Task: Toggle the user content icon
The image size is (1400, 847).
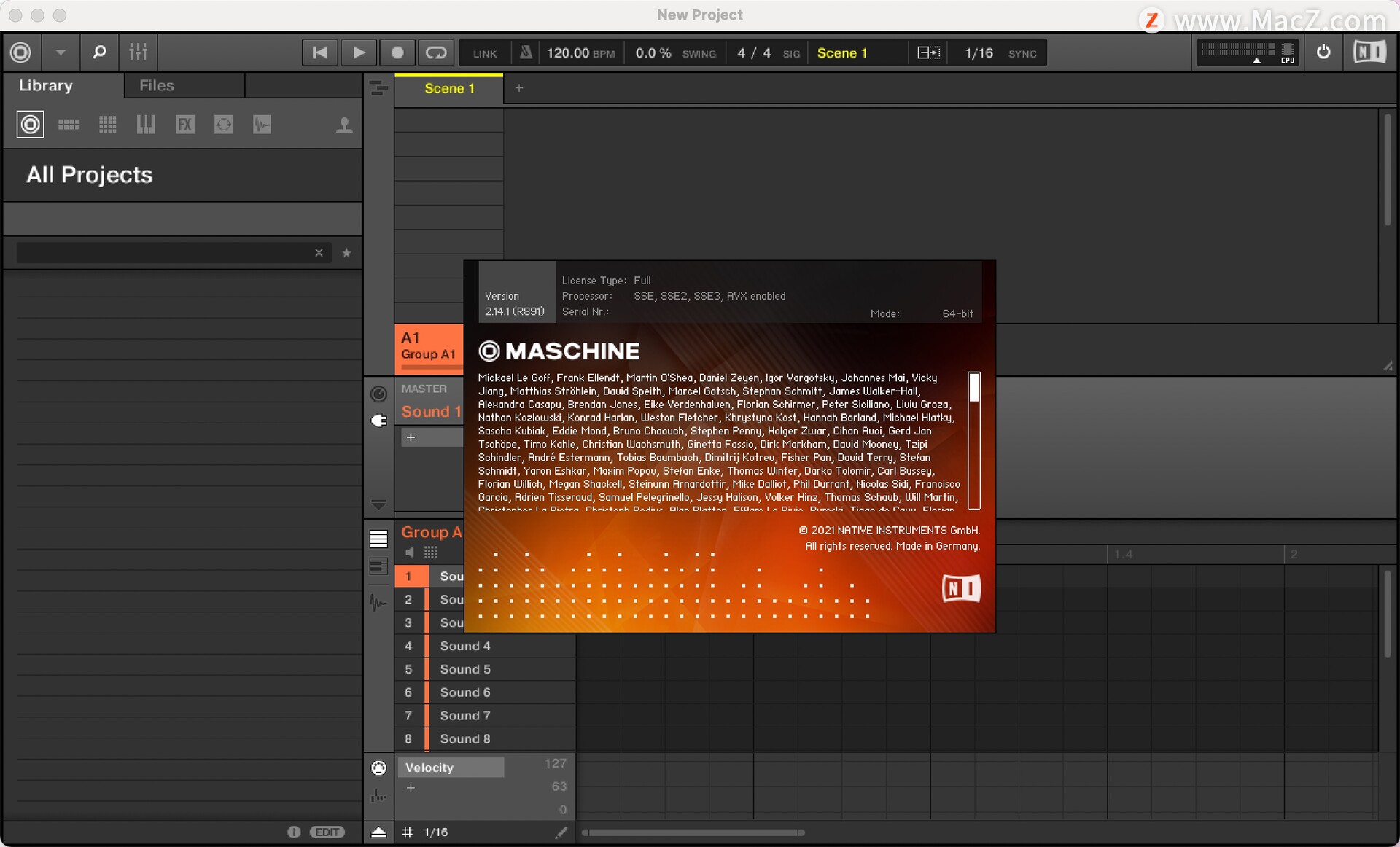Action: [x=344, y=125]
